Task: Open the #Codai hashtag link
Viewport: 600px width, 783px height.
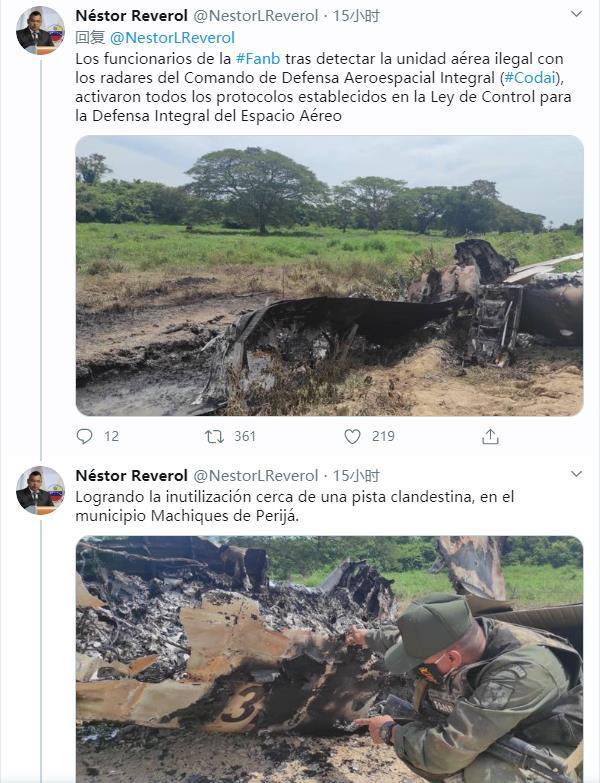Action: point(529,78)
